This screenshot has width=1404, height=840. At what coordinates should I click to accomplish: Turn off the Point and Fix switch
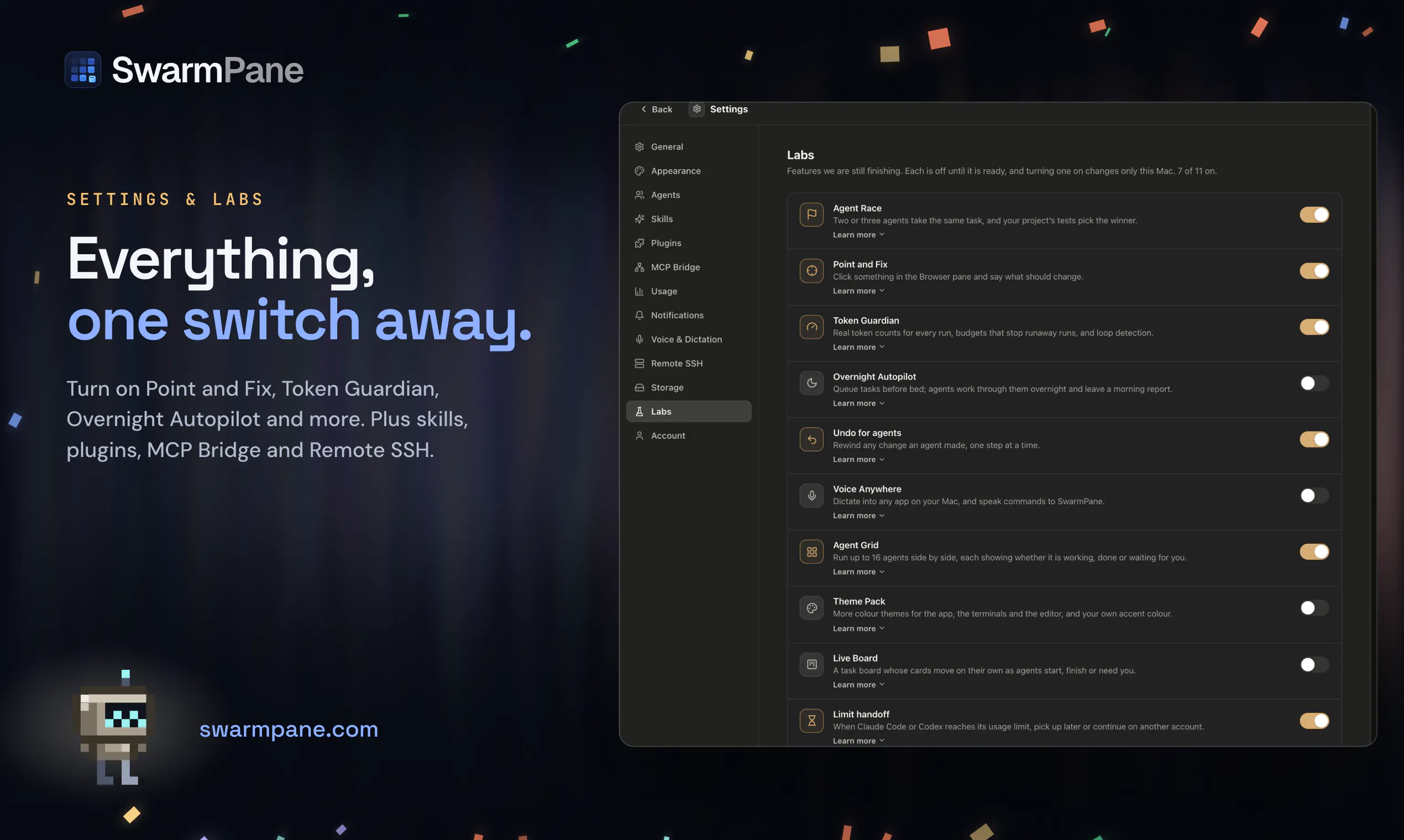[1314, 271]
